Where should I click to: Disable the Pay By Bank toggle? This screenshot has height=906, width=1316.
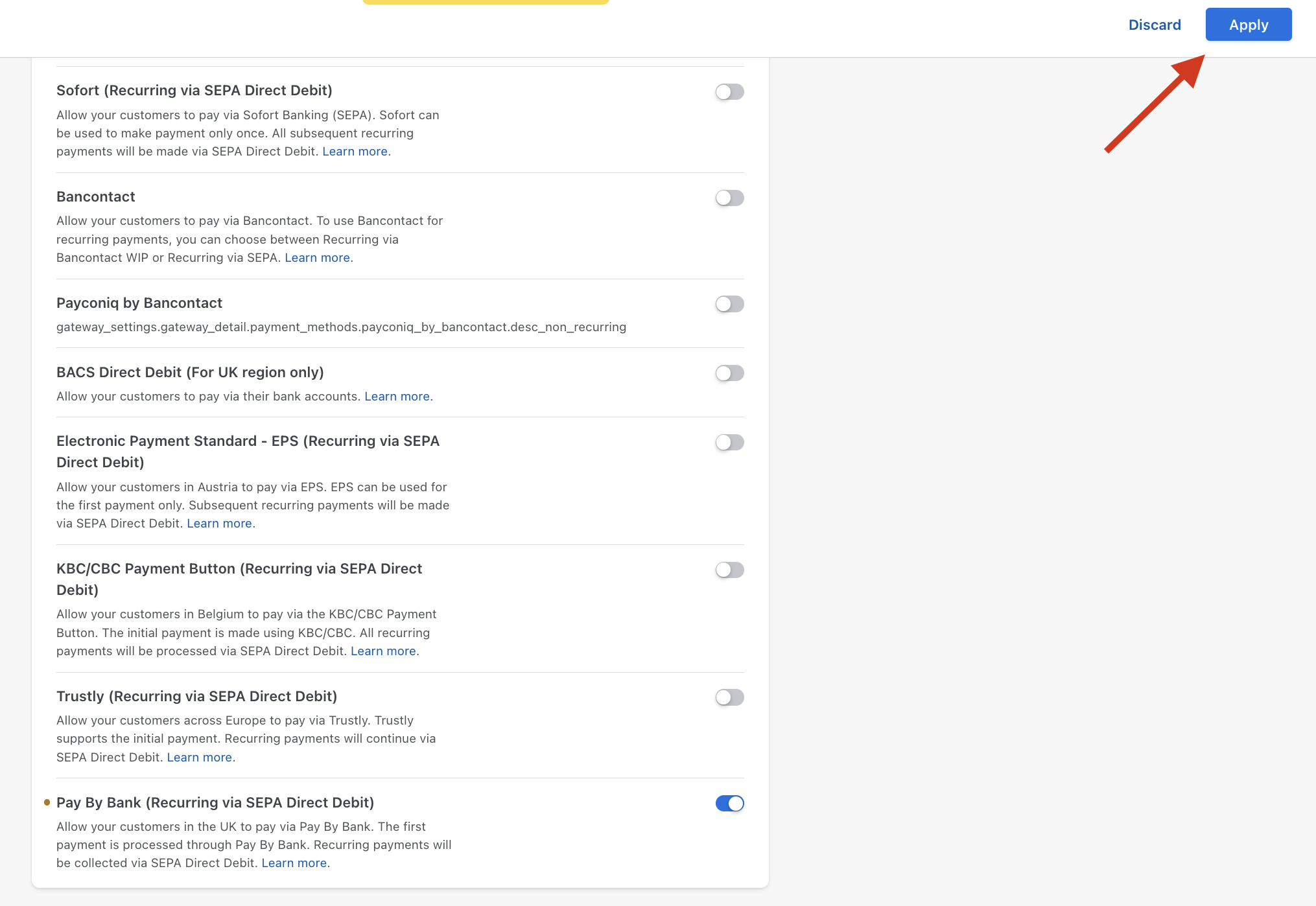[x=729, y=804]
